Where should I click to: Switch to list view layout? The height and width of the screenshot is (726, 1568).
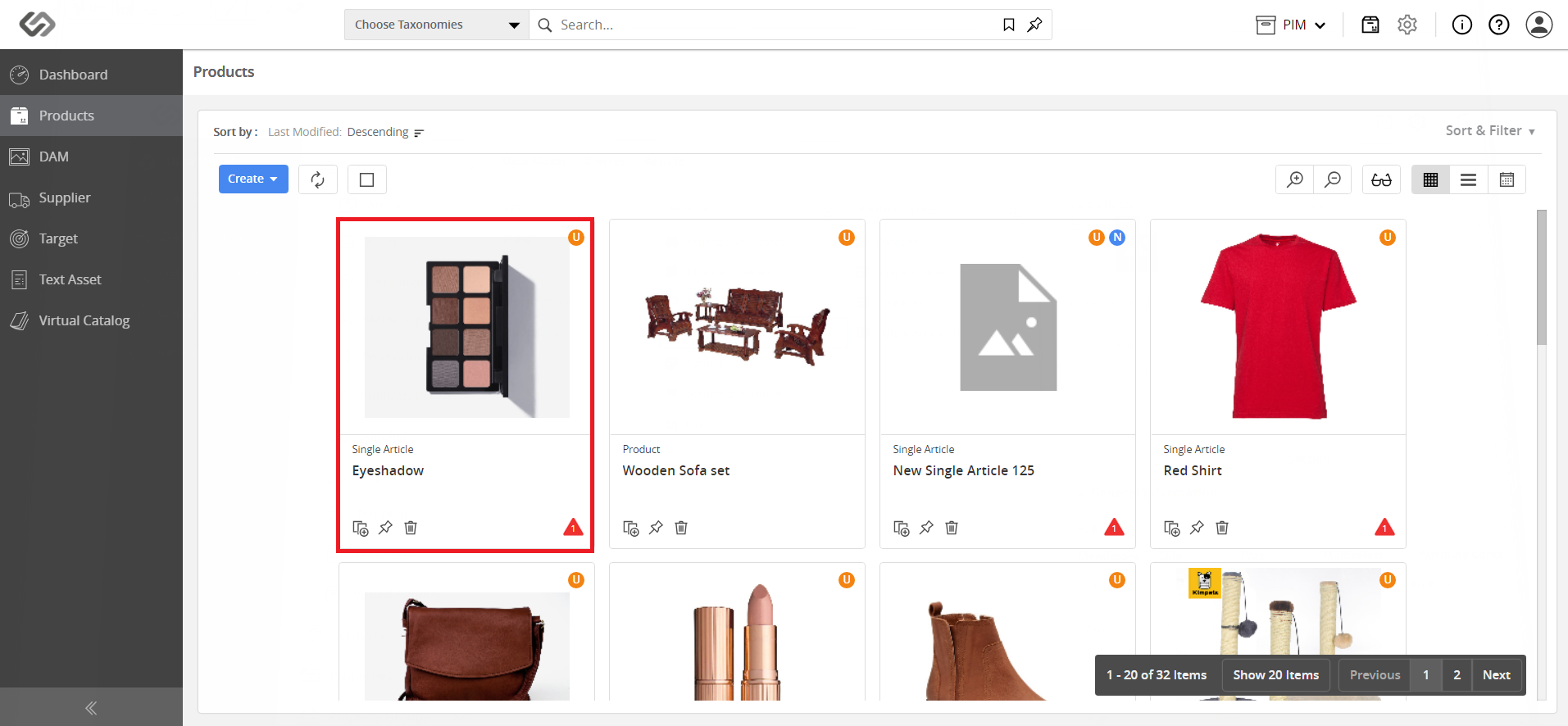click(x=1469, y=179)
